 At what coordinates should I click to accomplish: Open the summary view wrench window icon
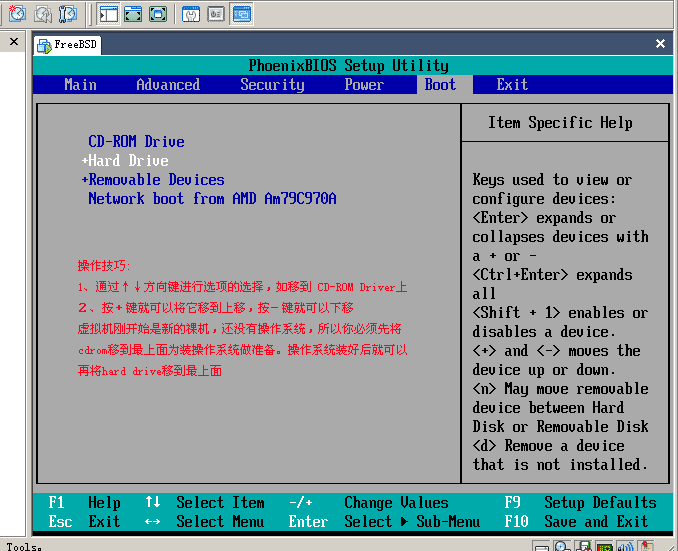(191, 14)
